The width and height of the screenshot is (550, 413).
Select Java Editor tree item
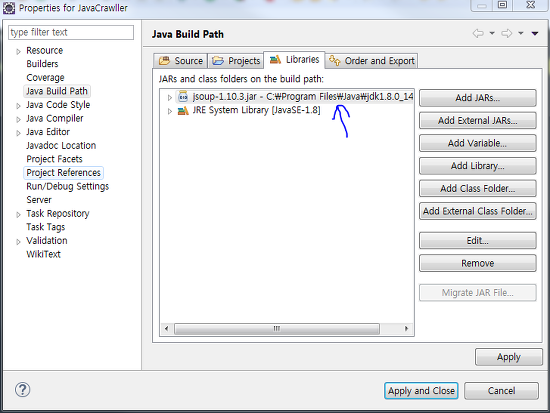point(48,132)
